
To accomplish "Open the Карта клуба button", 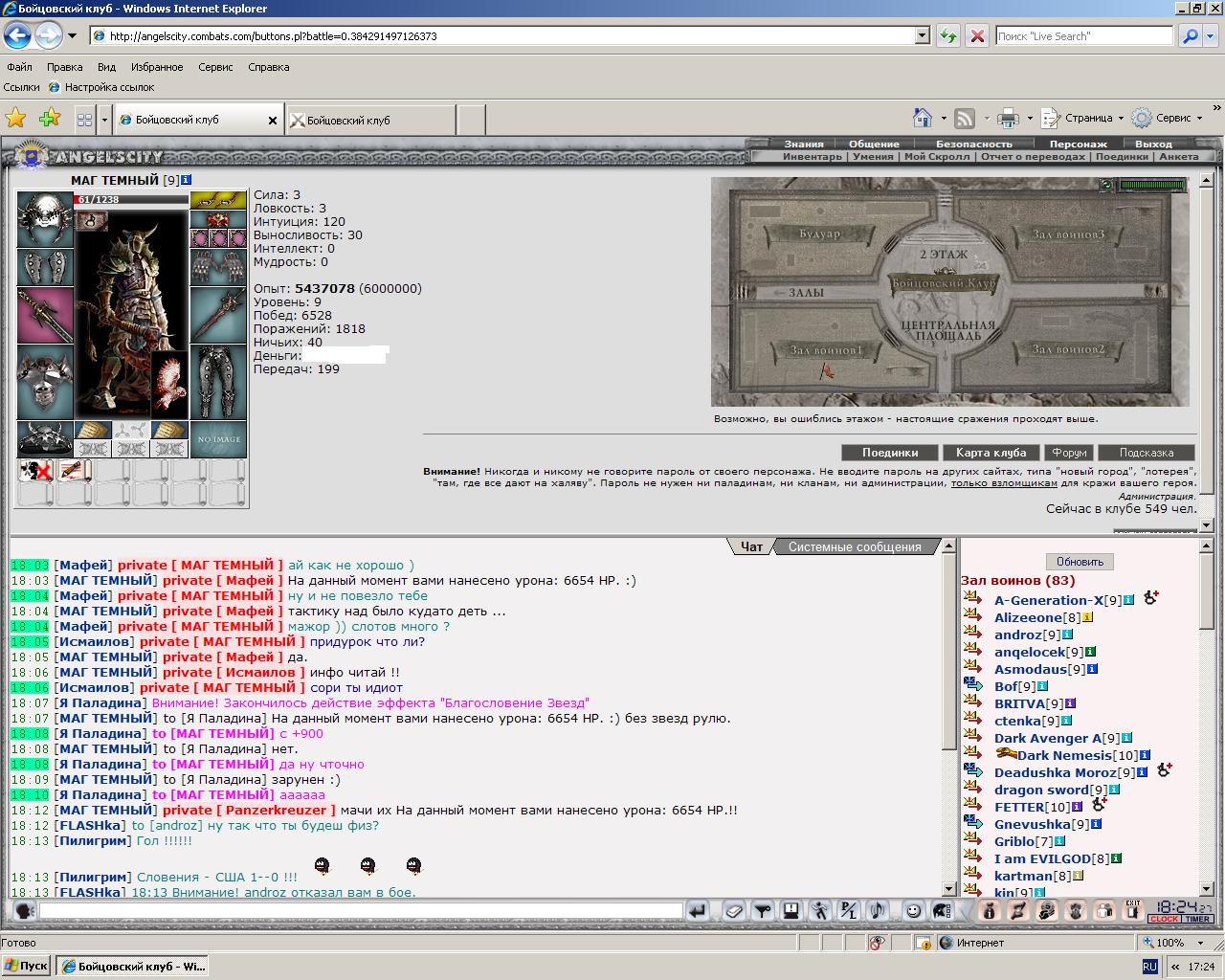I will pos(991,453).
